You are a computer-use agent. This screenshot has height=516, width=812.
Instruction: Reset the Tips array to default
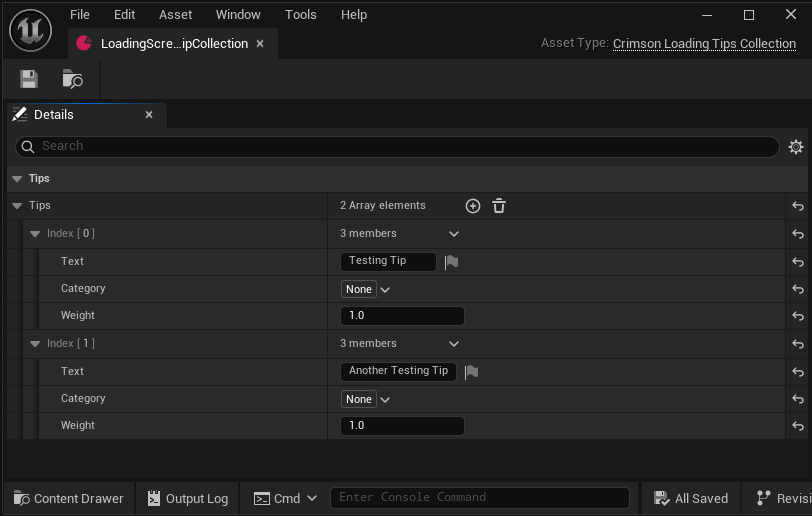[798, 206]
